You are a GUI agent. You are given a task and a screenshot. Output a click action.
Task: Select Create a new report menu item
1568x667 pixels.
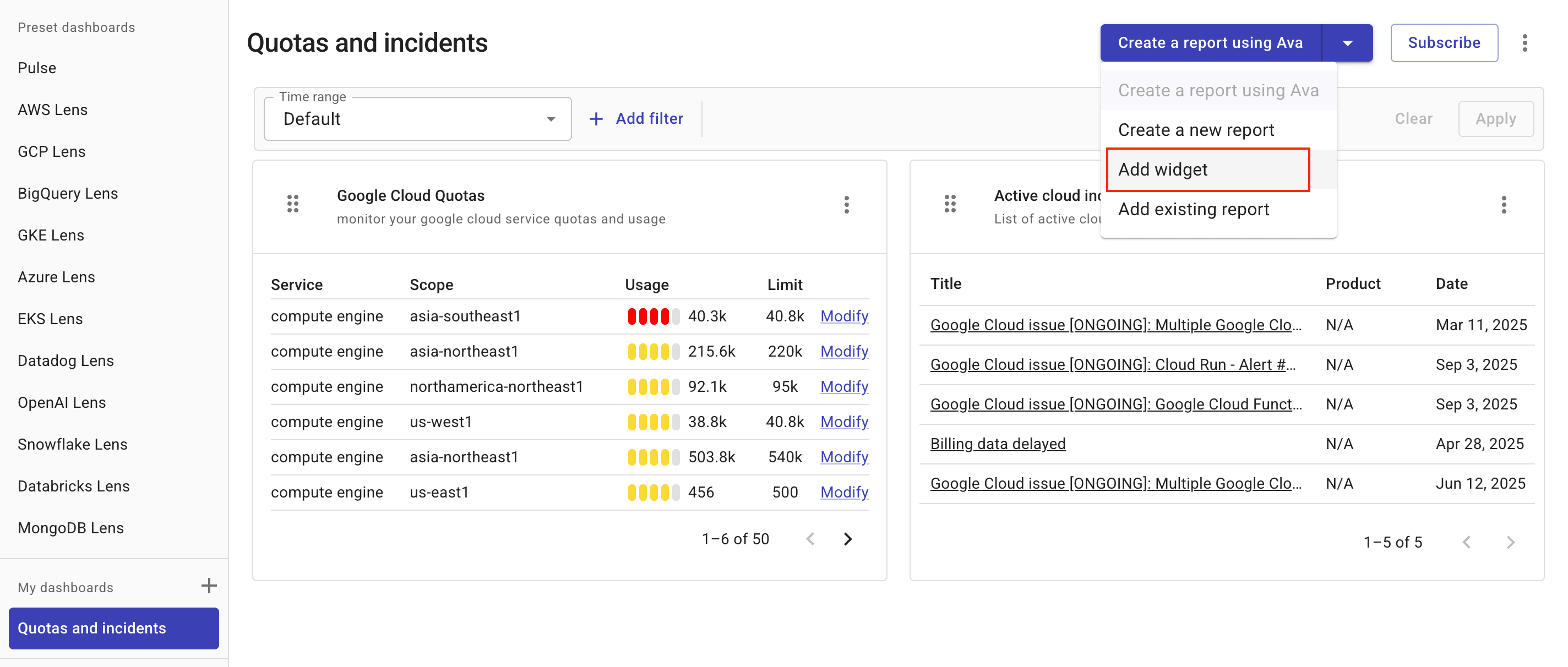coord(1218,130)
